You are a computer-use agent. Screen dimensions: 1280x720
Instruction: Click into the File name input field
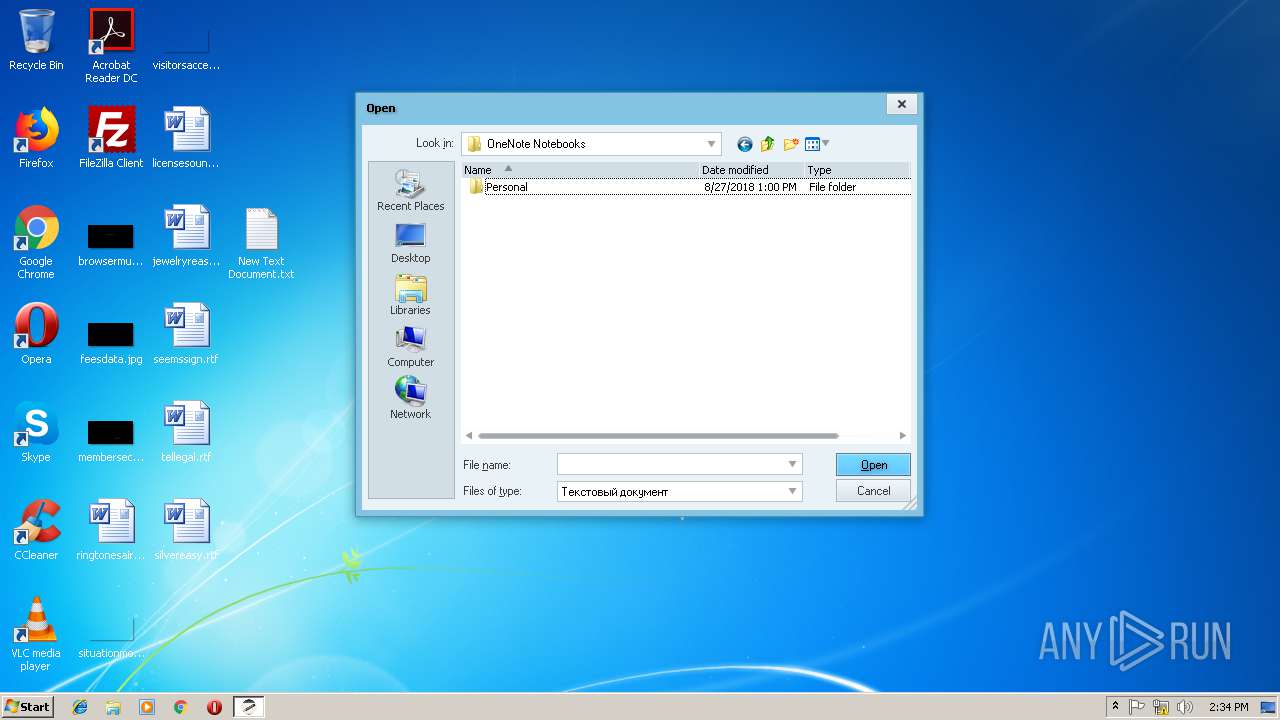coord(671,464)
